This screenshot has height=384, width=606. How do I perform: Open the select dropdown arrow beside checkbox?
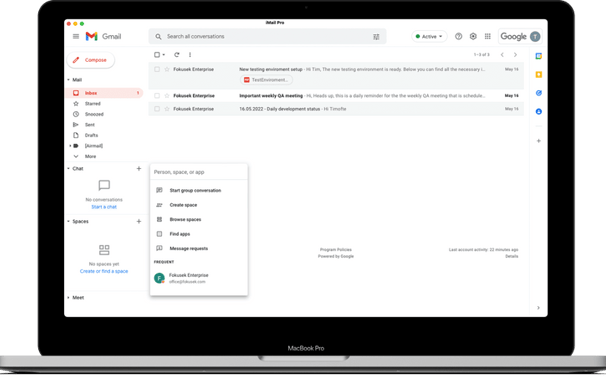pyautogui.click(x=164, y=55)
